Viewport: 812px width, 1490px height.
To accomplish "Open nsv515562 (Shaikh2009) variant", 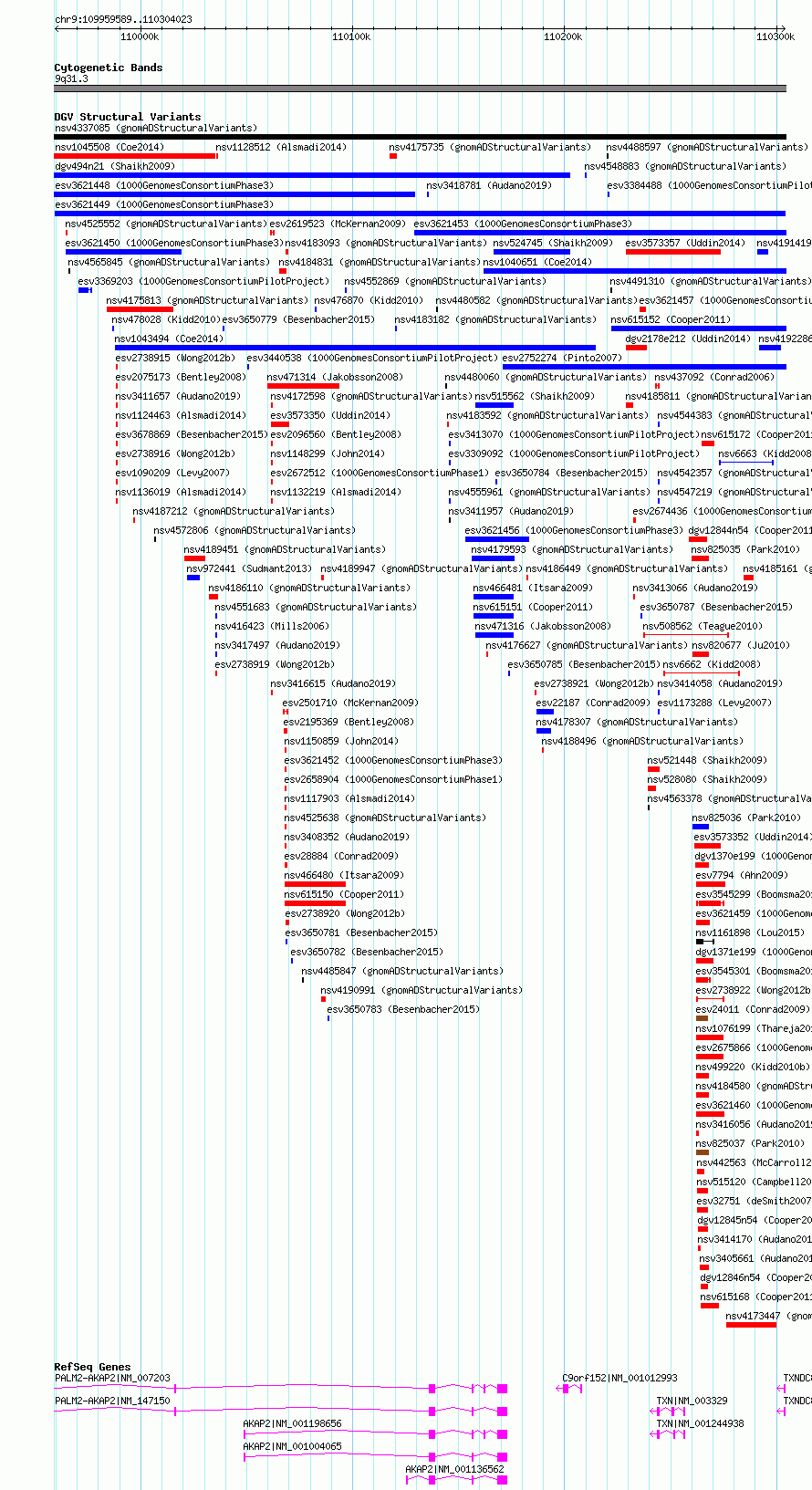I will coord(535,396).
